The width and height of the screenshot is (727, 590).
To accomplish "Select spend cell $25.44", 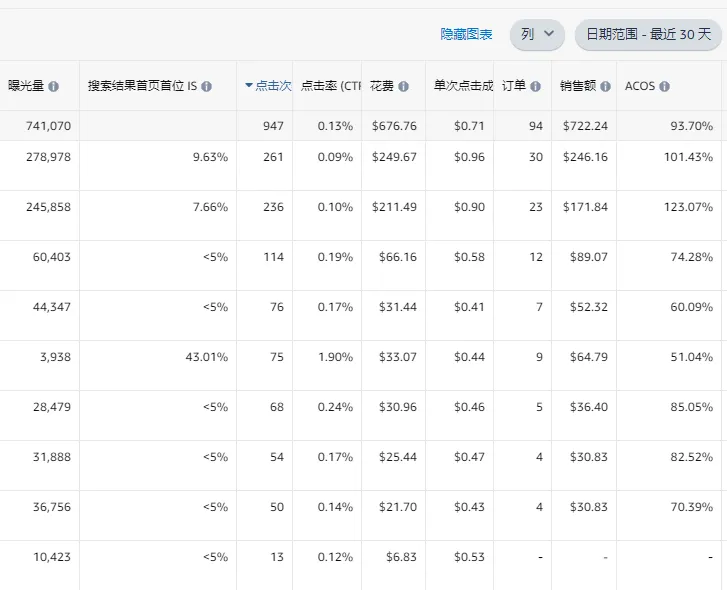I will [x=398, y=457].
